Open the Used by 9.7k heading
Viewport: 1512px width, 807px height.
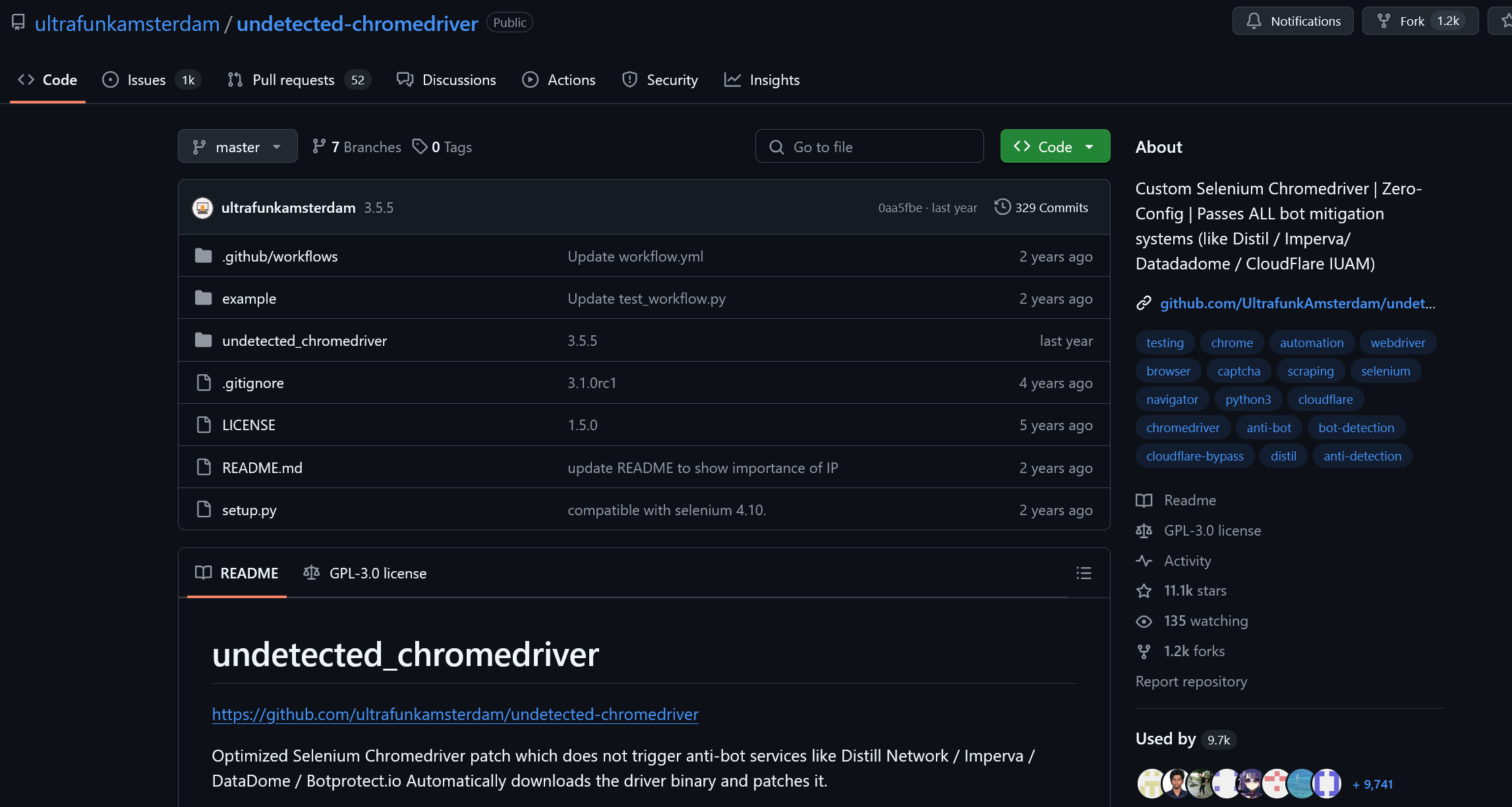click(1185, 739)
